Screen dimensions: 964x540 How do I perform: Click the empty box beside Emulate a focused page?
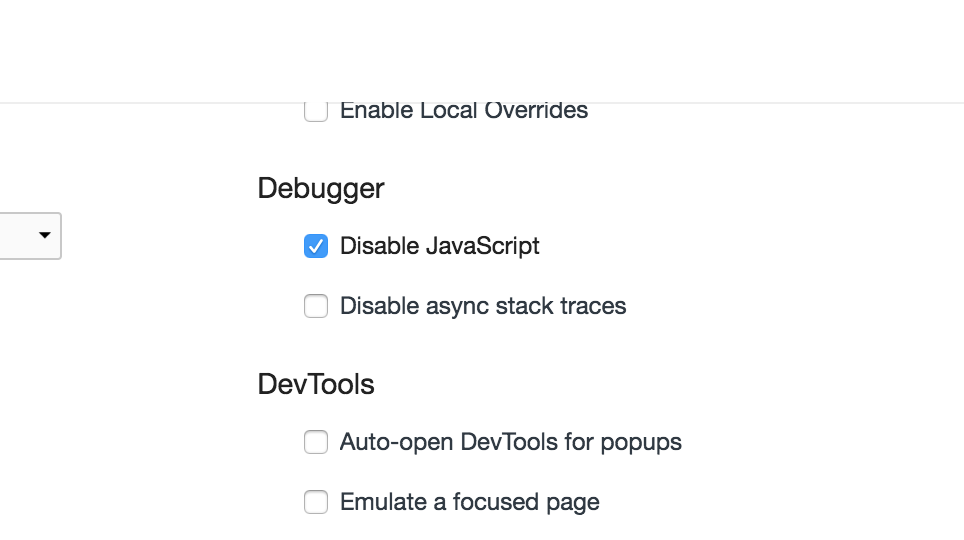click(x=316, y=502)
